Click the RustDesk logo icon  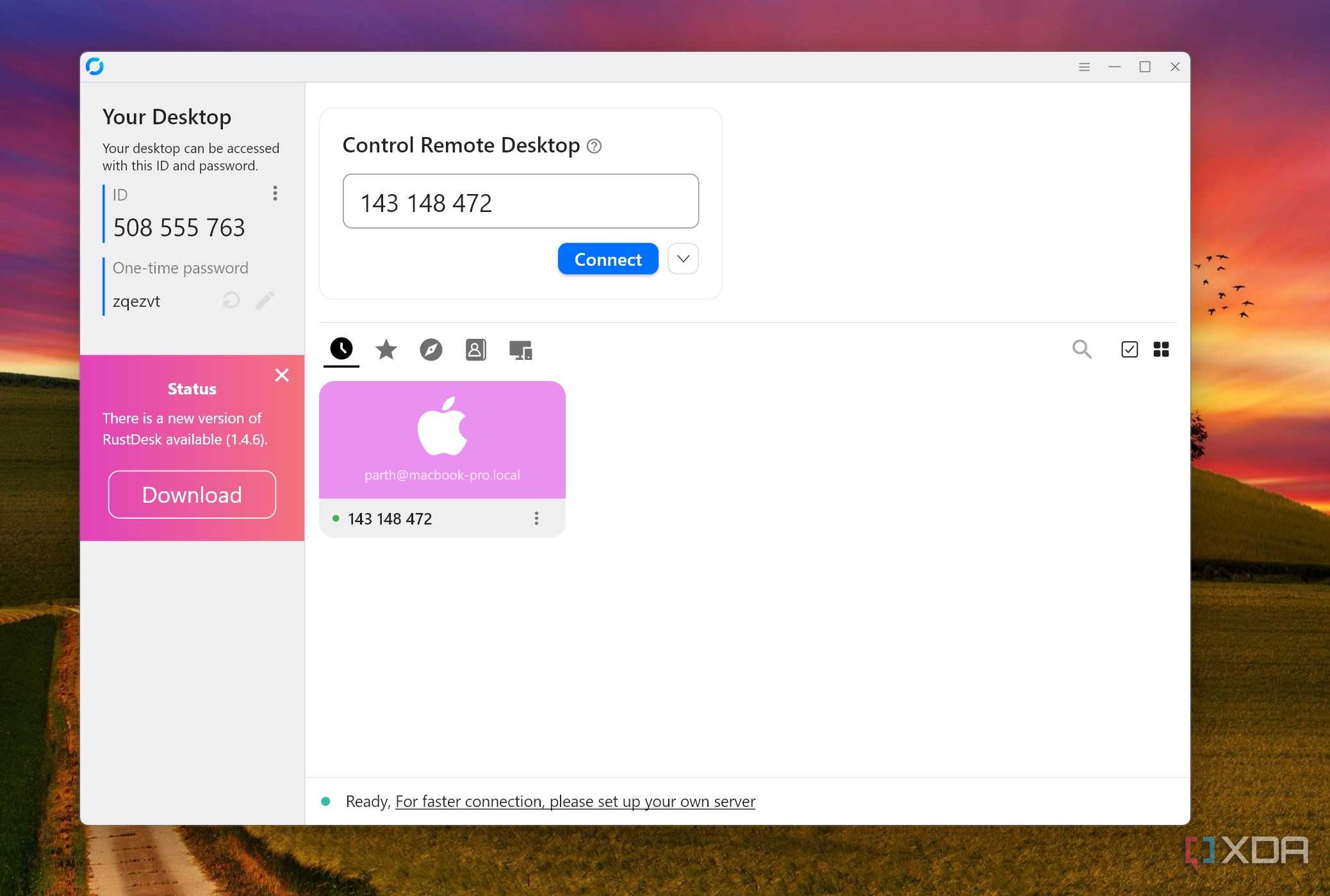[x=95, y=67]
